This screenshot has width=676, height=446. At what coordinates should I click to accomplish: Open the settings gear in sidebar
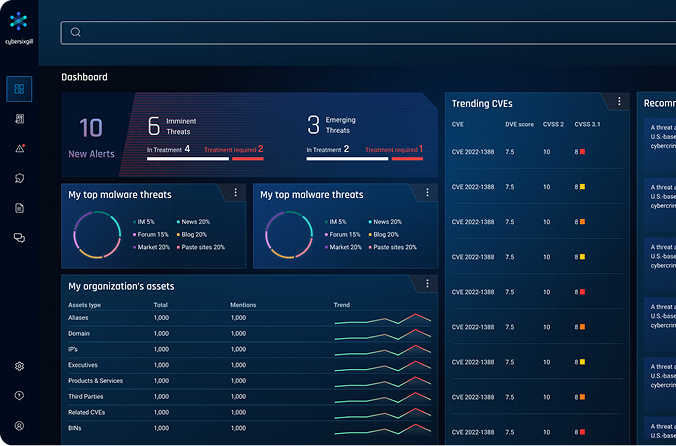pyautogui.click(x=19, y=366)
